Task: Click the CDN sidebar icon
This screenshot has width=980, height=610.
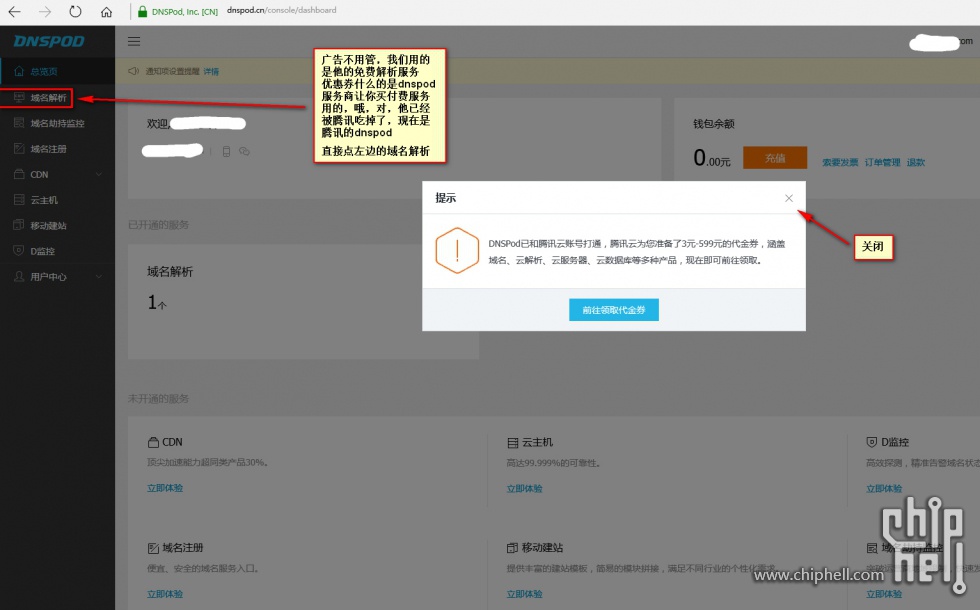Action: [19, 174]
